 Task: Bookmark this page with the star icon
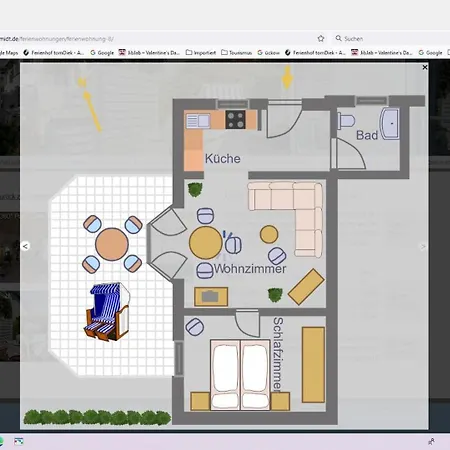click(321, 39)
